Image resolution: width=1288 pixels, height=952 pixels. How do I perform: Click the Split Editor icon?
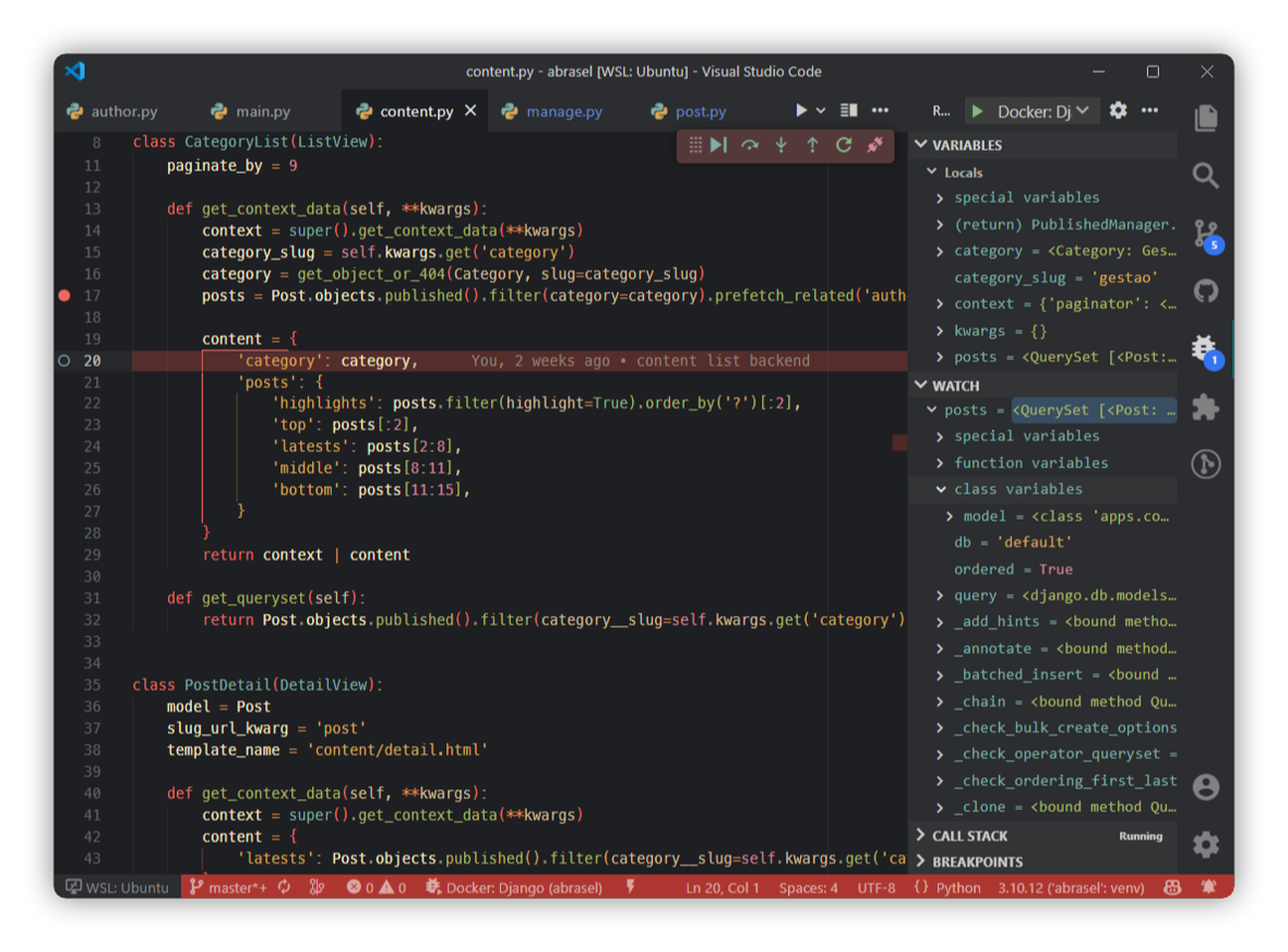(x=849, y=110)
